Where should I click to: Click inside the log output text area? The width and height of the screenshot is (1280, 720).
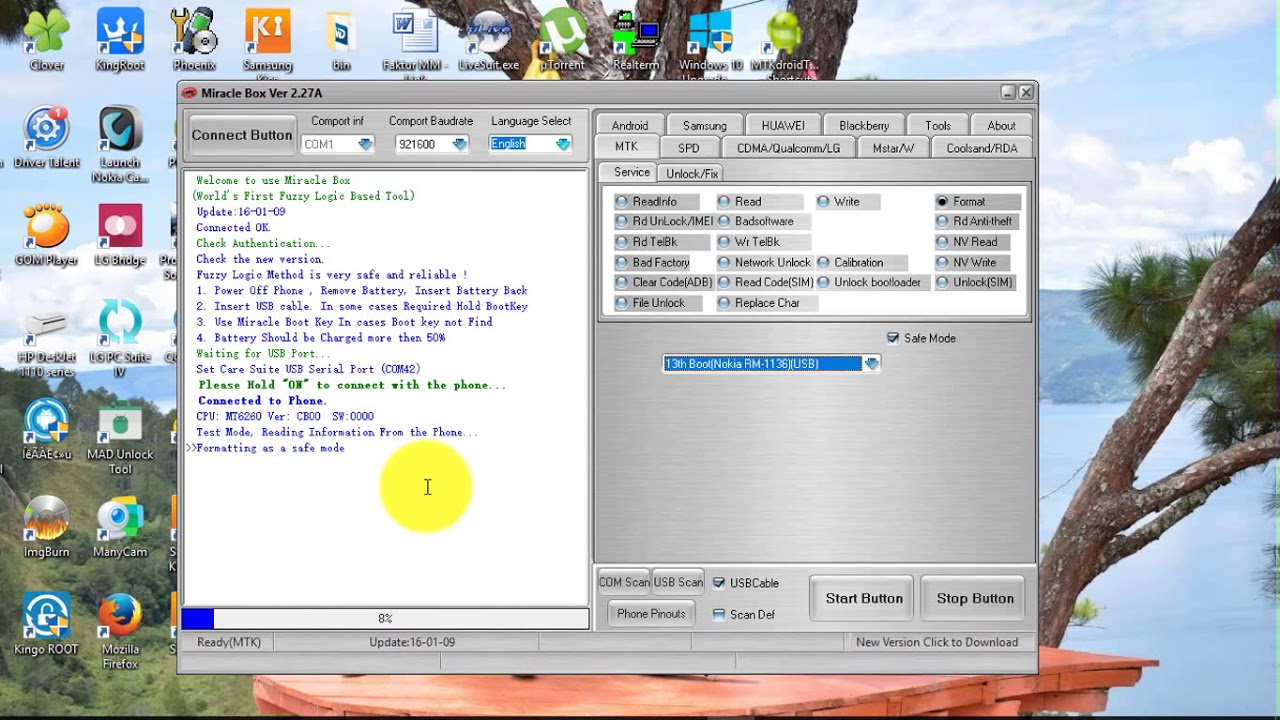pyautogui.click(x=385, y=388)
